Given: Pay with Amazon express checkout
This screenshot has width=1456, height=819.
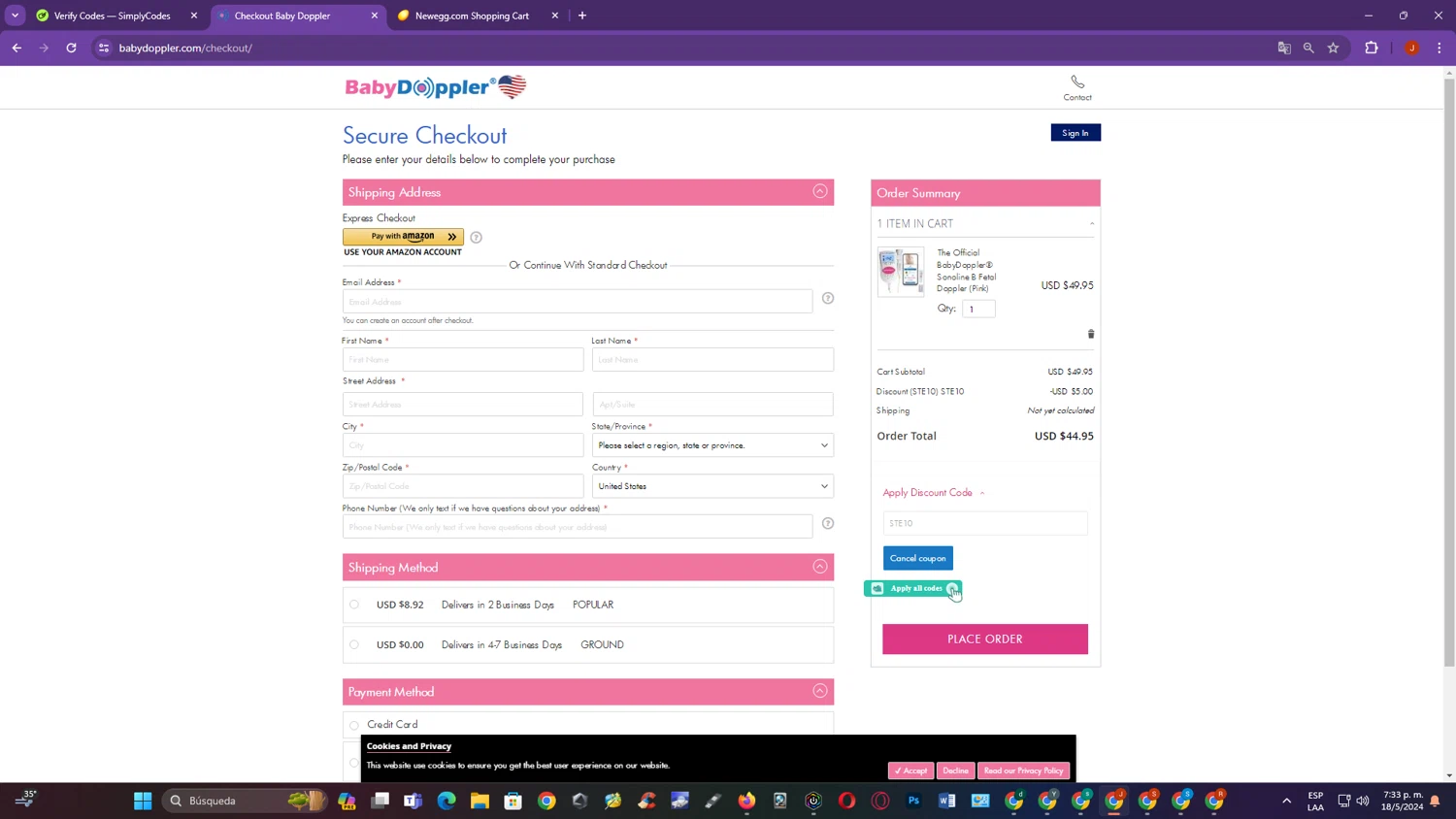Looking at the screenshot, I should [403, 237].
